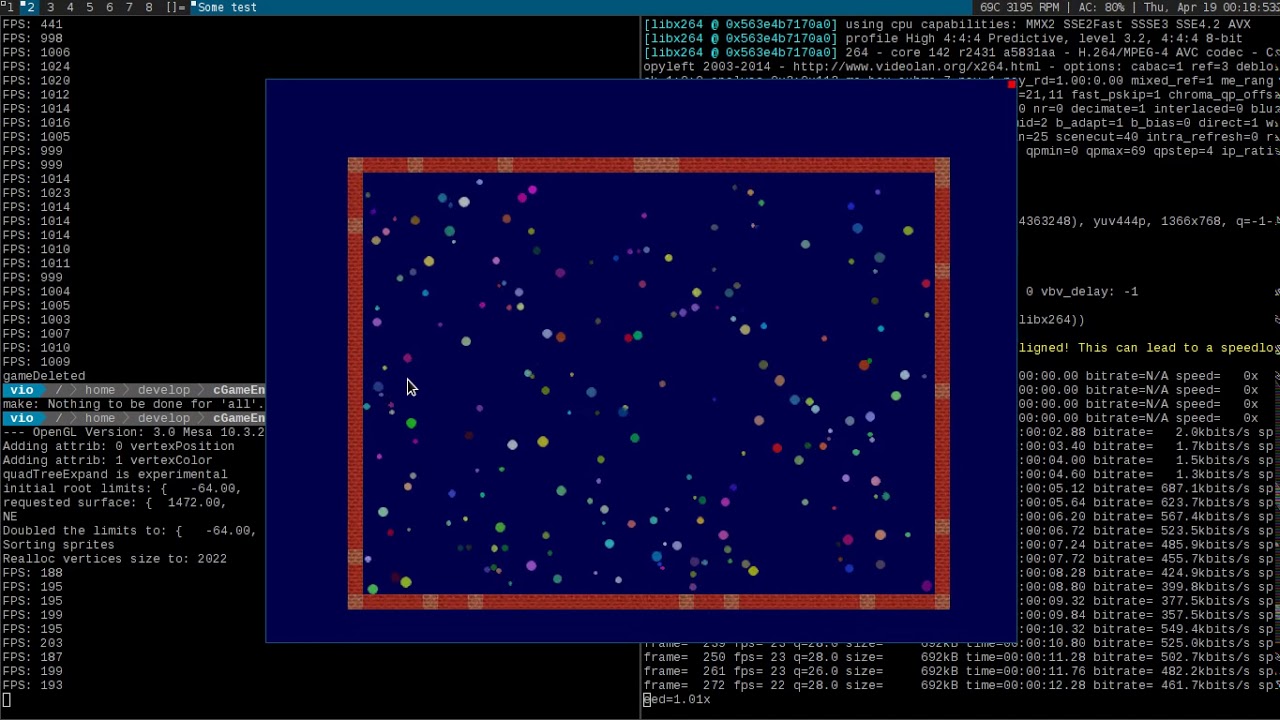Click 'Realloc vertices size to: 2022' line
This screenshot has width=1280, height=720.
(x=115, y=559)
